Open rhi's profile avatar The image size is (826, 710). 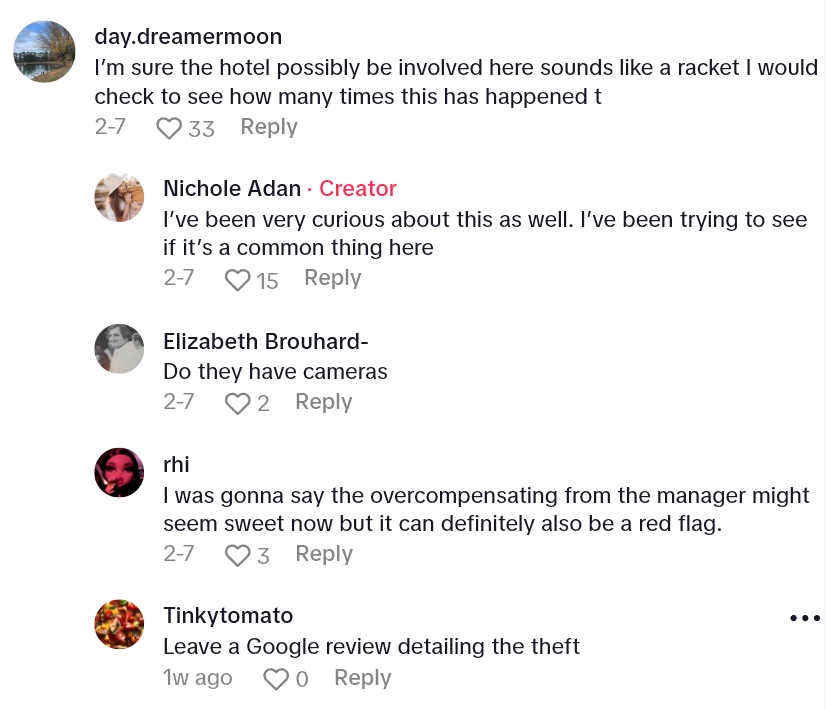tap(119, 472)
